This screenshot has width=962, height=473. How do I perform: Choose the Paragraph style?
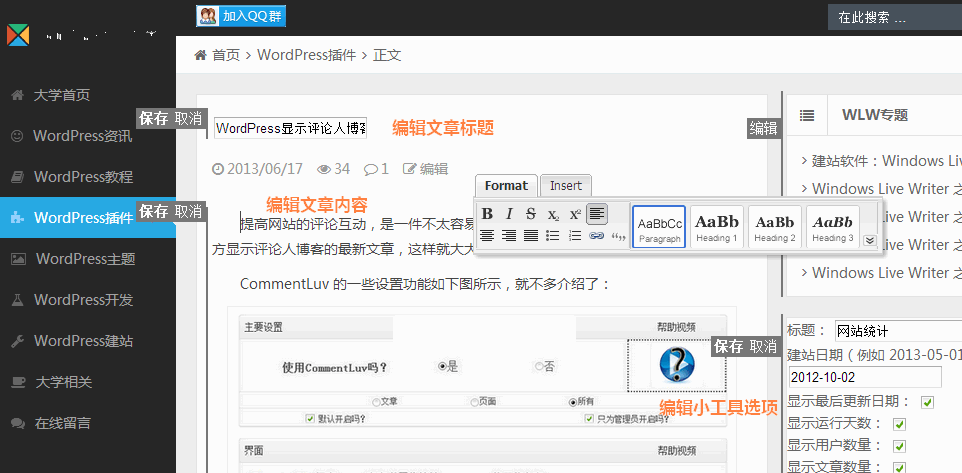coord(660,227)
